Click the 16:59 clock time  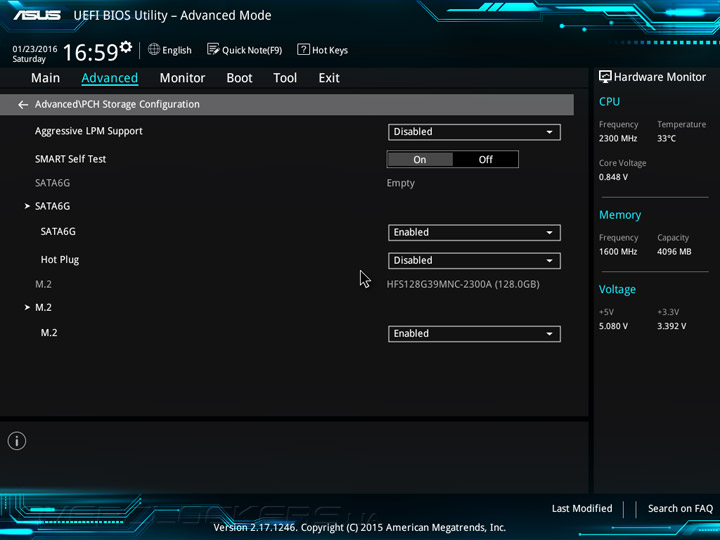point(90,52)
